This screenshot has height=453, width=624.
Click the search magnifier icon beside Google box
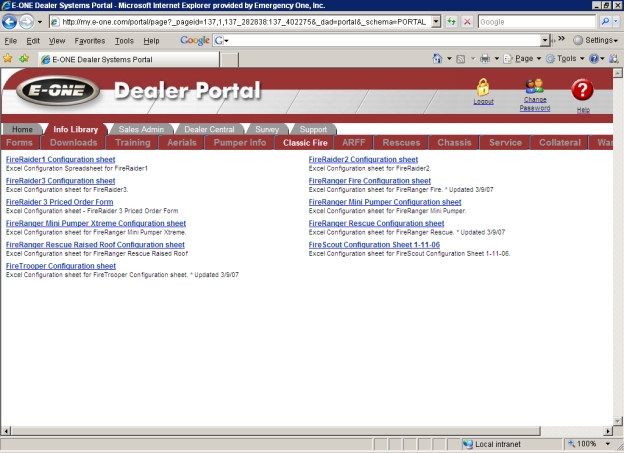(605, 21)
